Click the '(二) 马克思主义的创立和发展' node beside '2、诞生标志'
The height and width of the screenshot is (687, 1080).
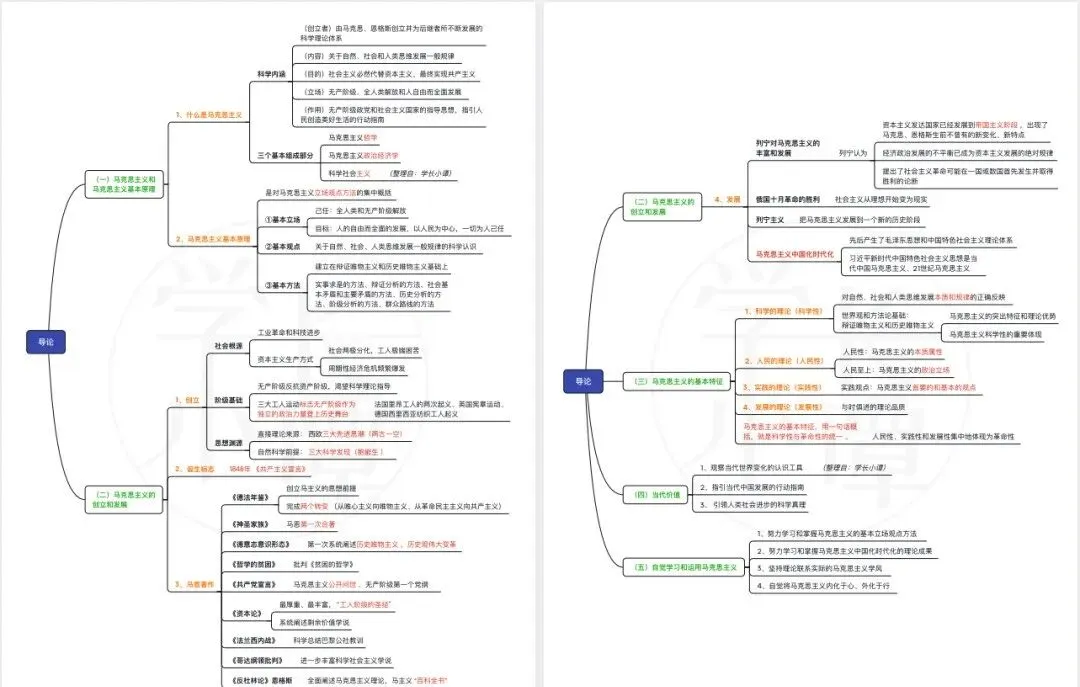124,500
